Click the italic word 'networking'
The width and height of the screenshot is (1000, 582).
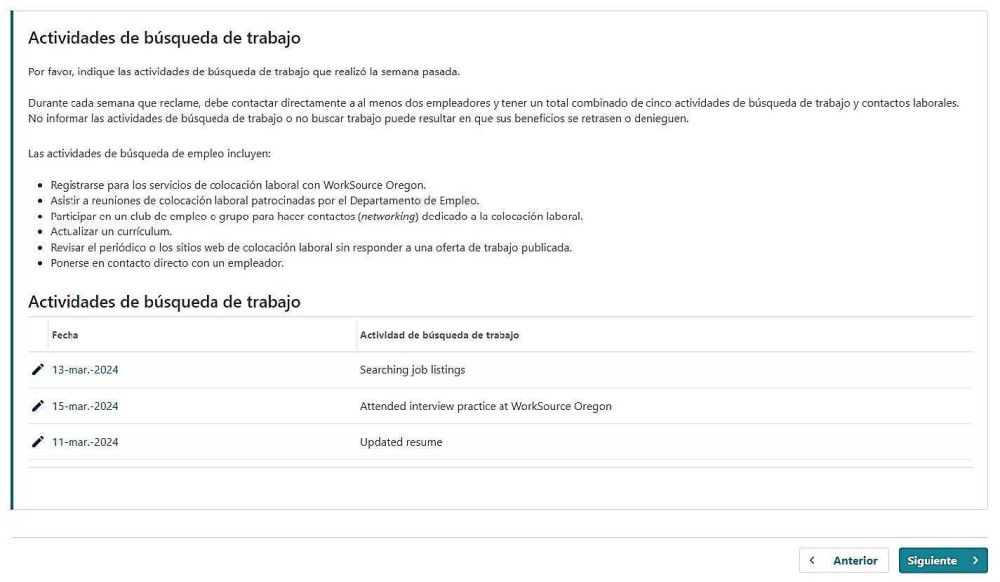pos(389,216)
